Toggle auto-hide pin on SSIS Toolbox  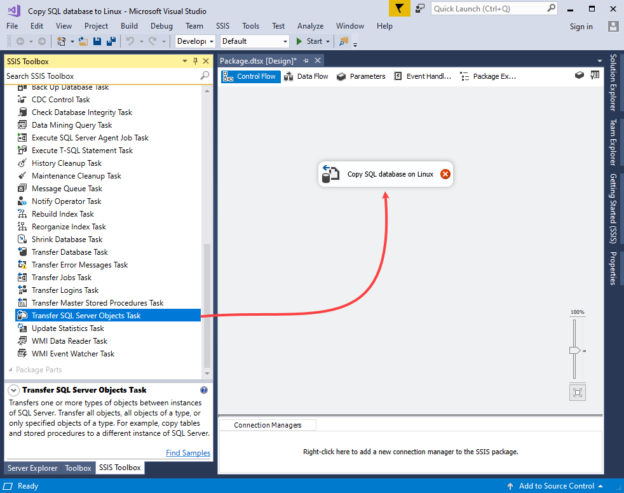pyautogui.click(x=194, y=61)
